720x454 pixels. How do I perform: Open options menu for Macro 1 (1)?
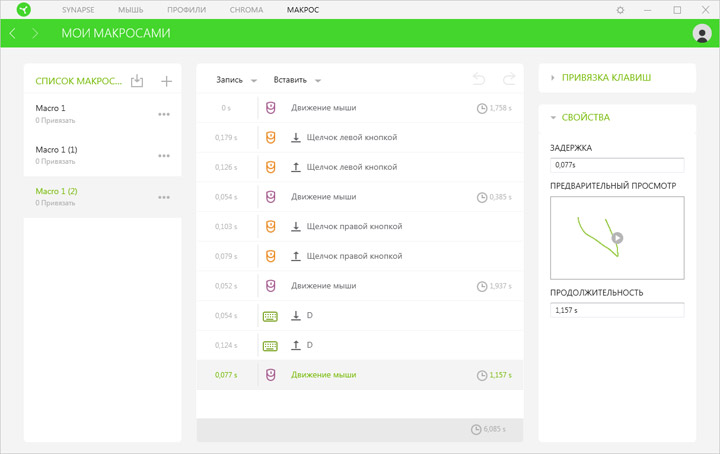(164, 156)
